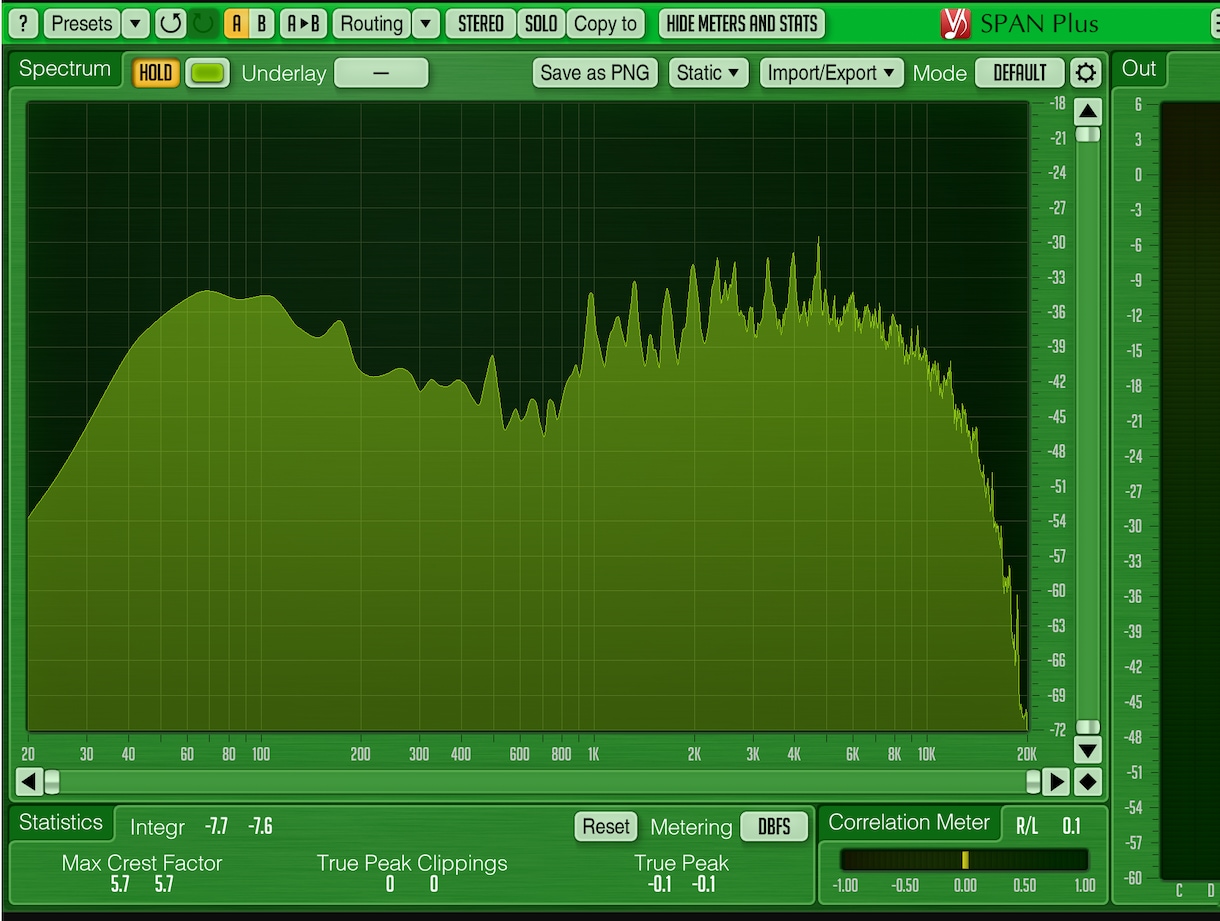Click the Copy to button

(606, 23)
